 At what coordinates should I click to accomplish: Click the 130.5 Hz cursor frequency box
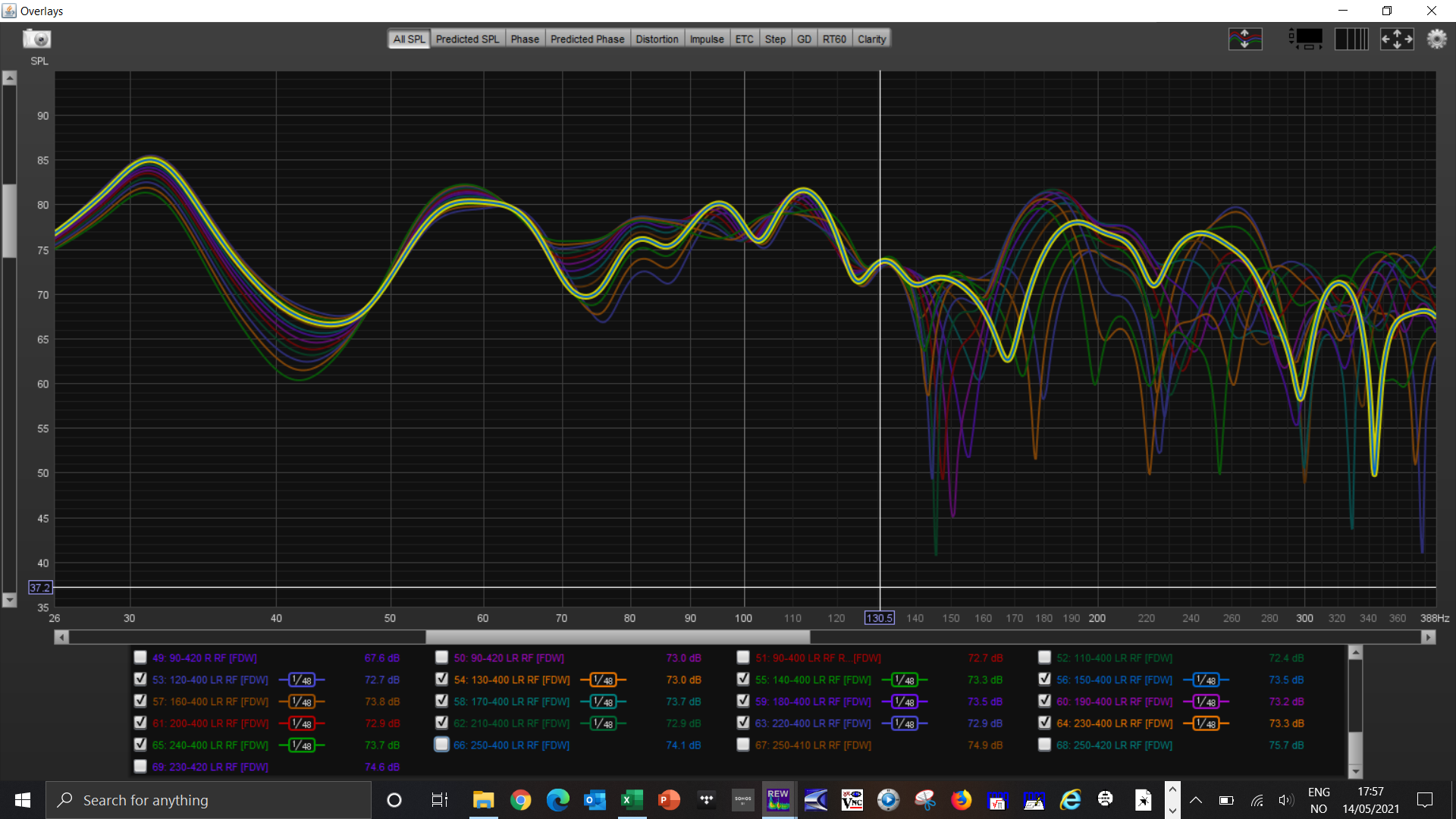point(879,618)
